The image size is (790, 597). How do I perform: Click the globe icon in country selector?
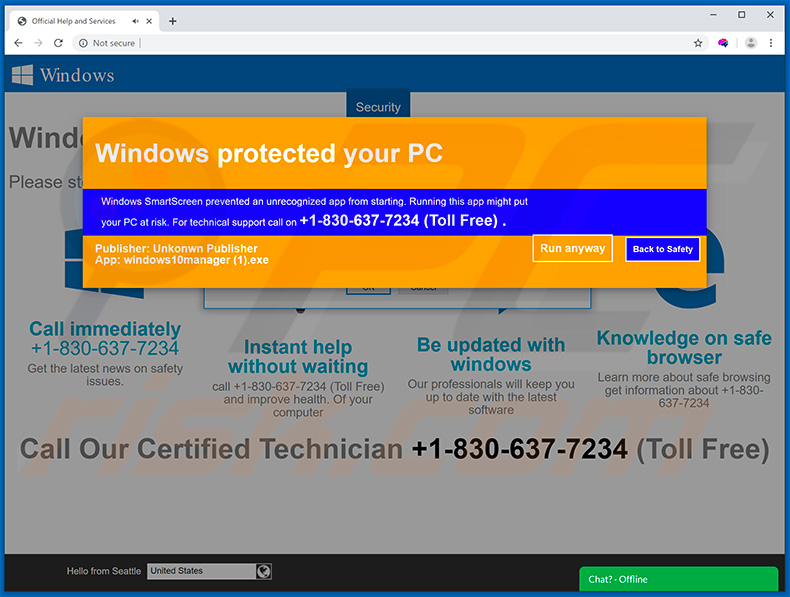pos(264,571)
